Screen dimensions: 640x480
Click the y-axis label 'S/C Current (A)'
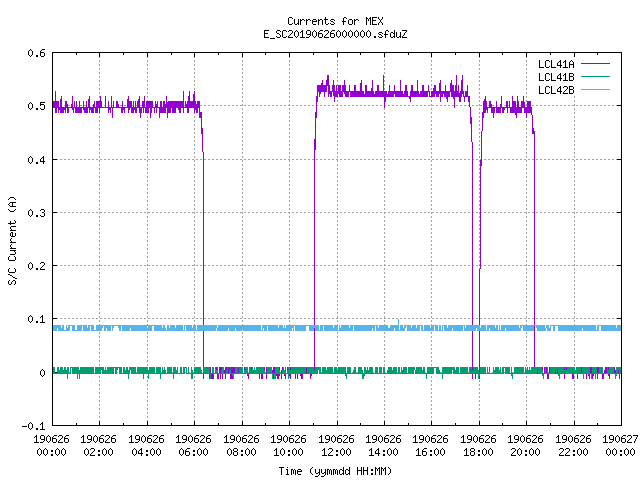tap(13, 240)
